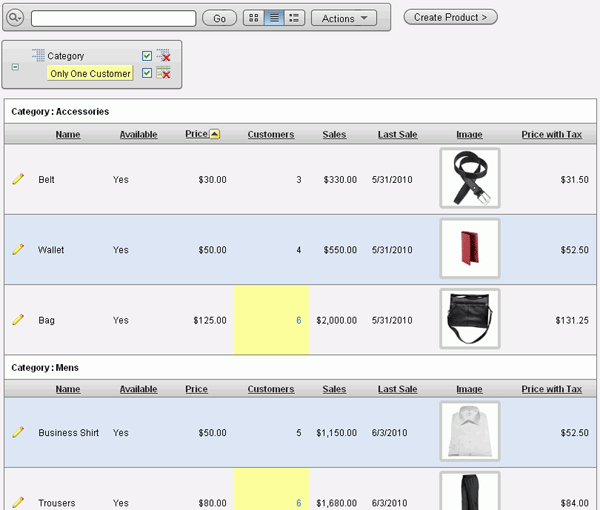Open Customers column header in Mens
The height and width of the screenshot is (510, 600).
point(271,389)
